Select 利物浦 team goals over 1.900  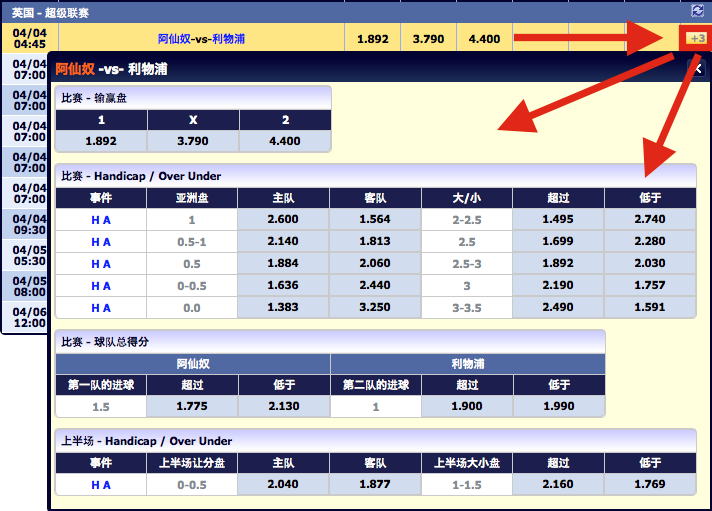point(467,406)
